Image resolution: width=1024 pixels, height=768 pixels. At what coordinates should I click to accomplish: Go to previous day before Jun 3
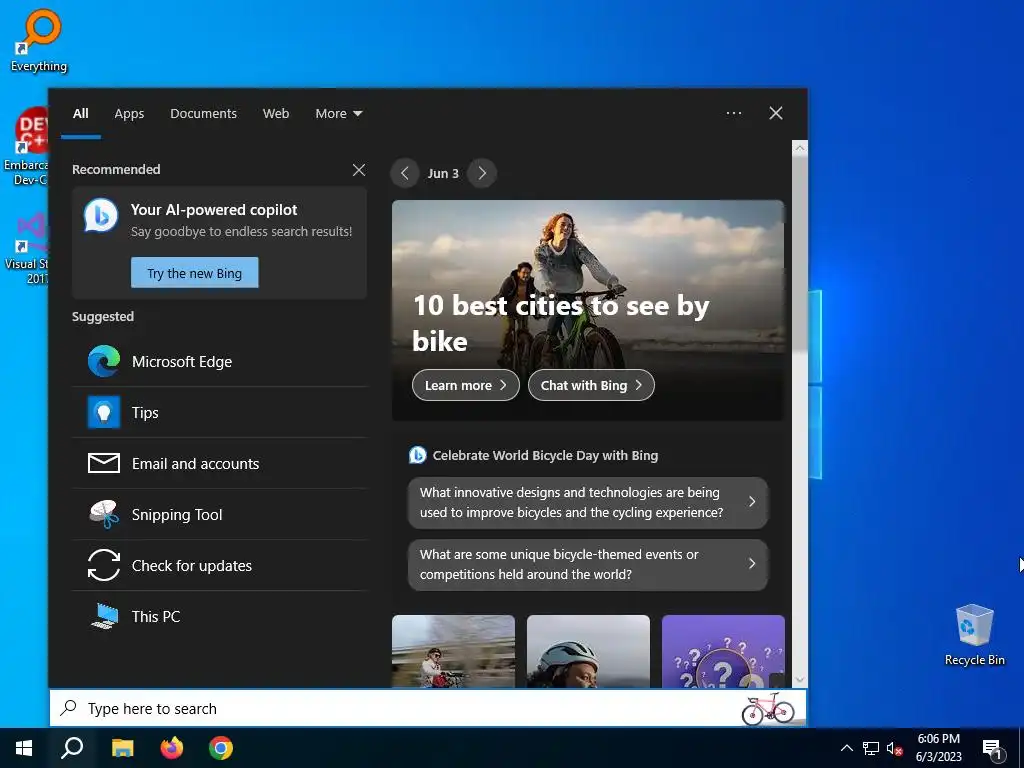(405, 173)
